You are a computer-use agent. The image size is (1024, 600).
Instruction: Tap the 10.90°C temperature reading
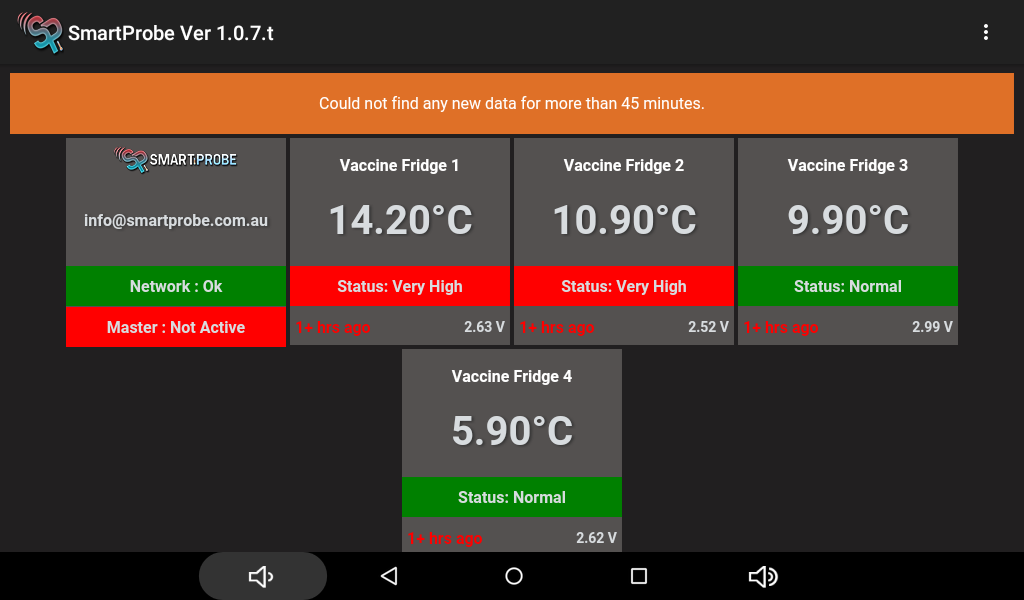pos(624,220)
